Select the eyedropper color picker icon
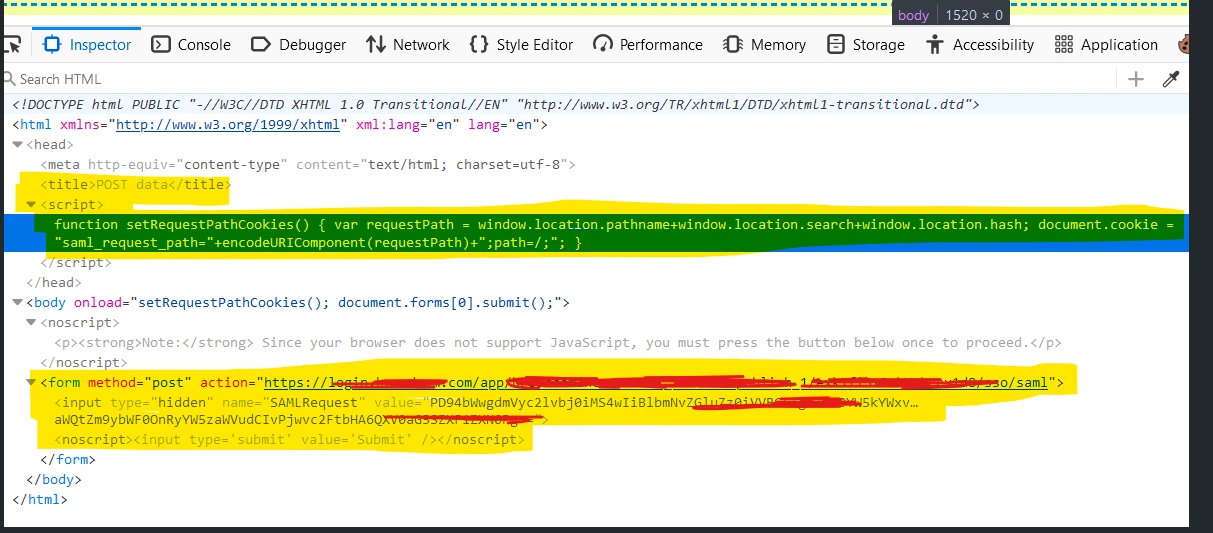The width and height of the screenshot is (1213, 533). click(x=1170, y=79)
